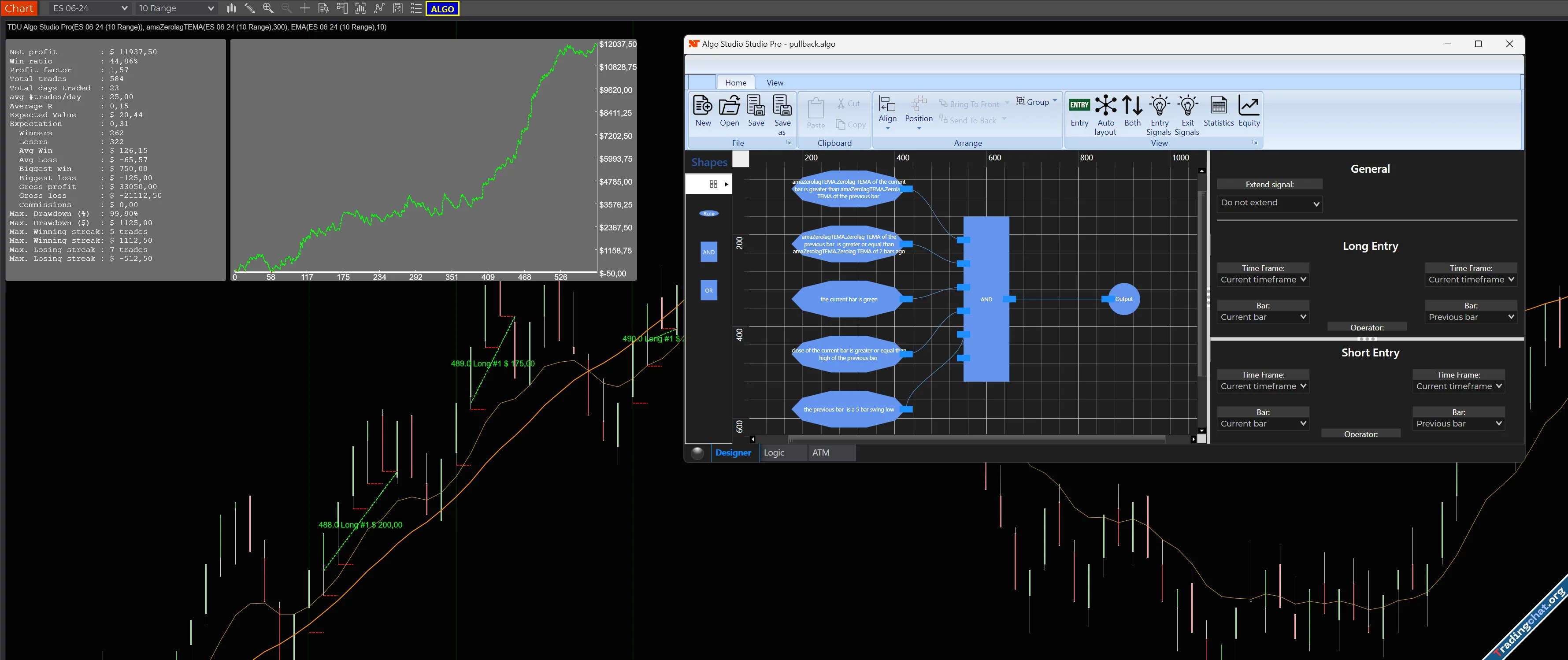Toggle the green ENTRY view
1568x660 pixels.
coord(1079,105)
